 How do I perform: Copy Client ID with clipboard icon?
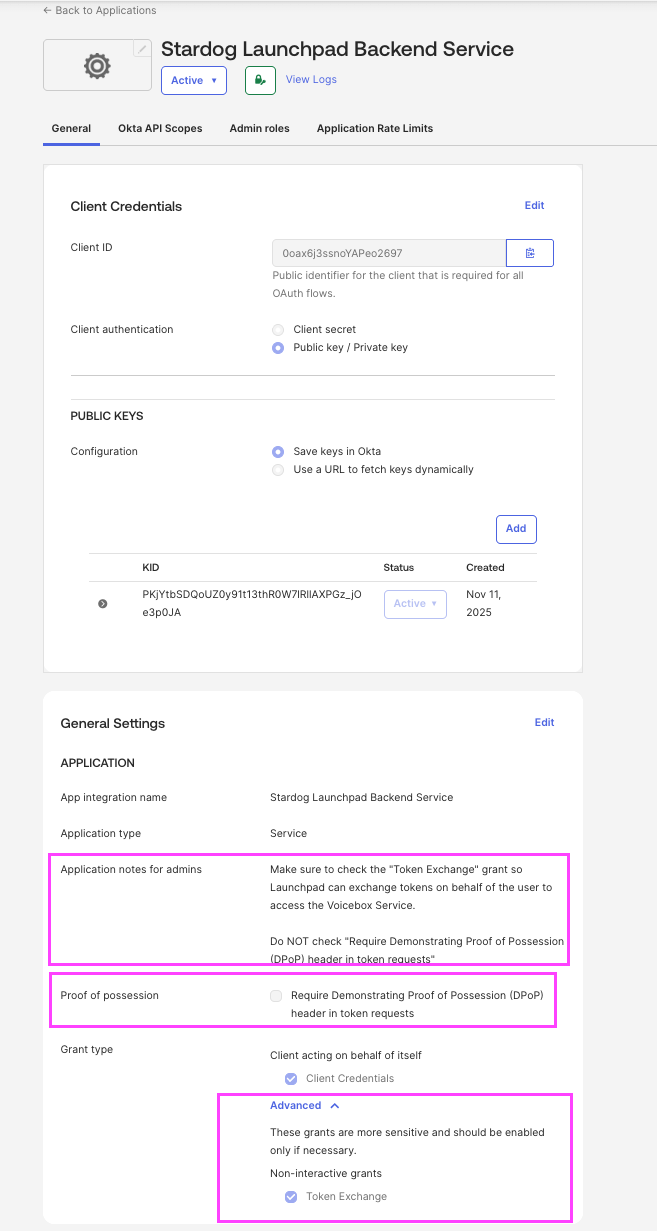tap(530, 253)
